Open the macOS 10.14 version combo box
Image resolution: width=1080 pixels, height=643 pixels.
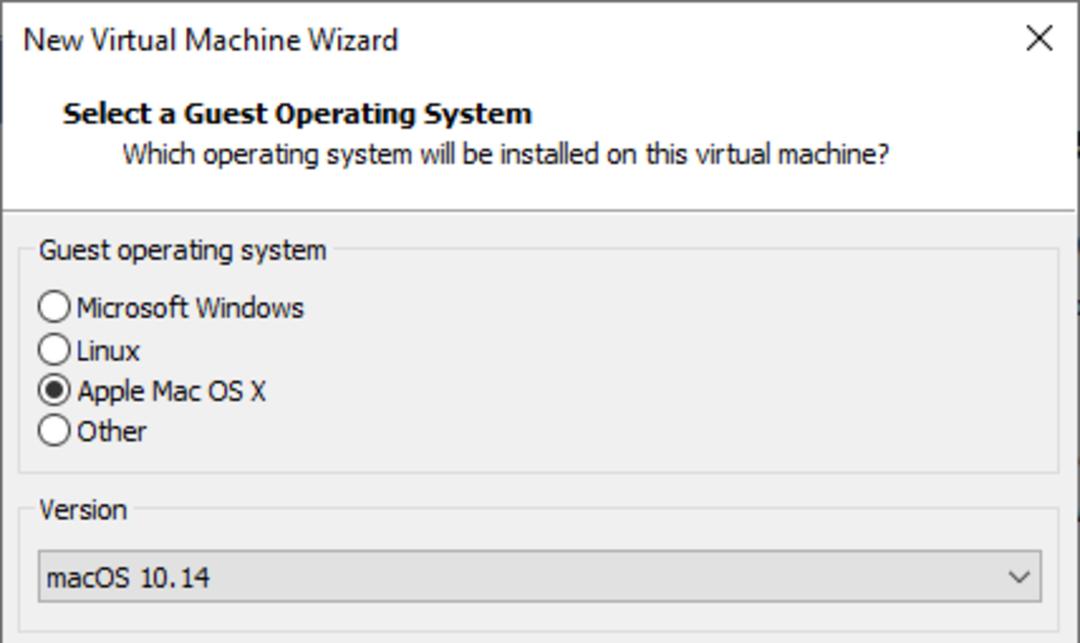pyautogui.click(x=539, y=576)
